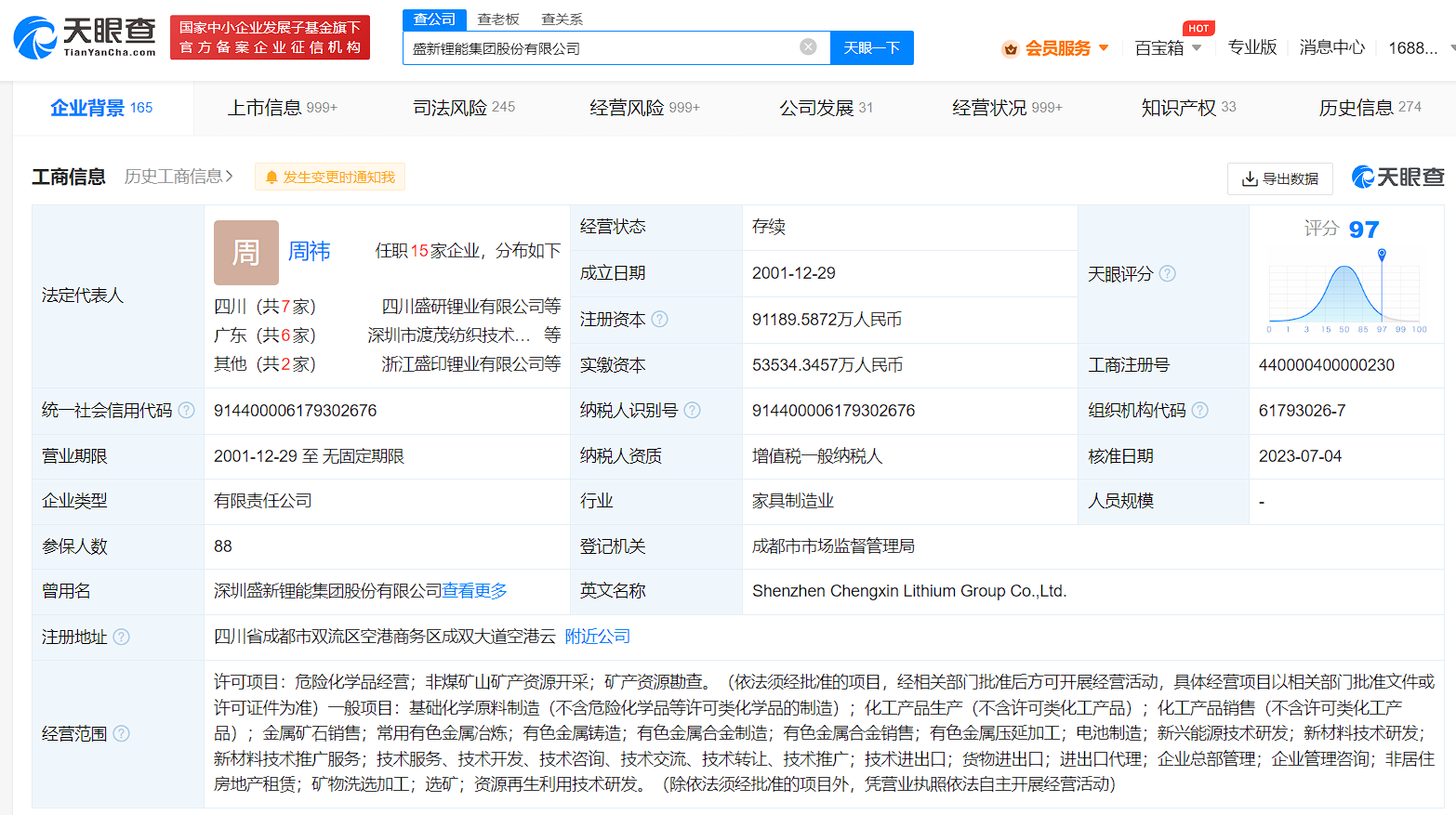
Task: Click the 浙江盛印锂业有限公司等 link
Action: point(471,364)
